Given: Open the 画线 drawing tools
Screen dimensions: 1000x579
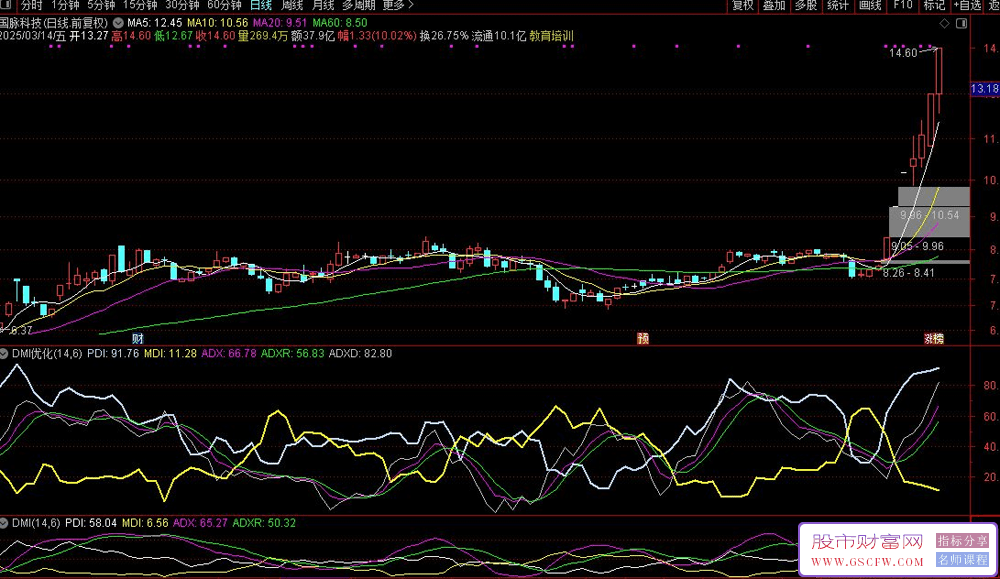Looking at the screenshot, I should pyautogui.click(x=870, y=6).
